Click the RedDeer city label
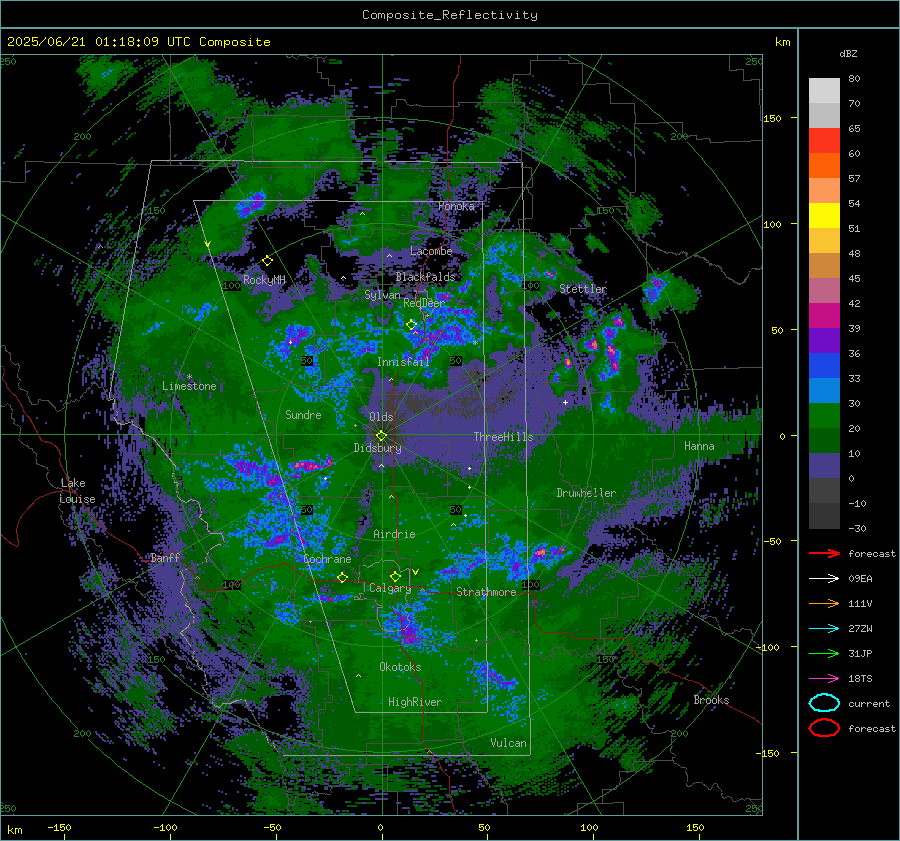This screenshot has height=841, width=900. pos(424,303)
